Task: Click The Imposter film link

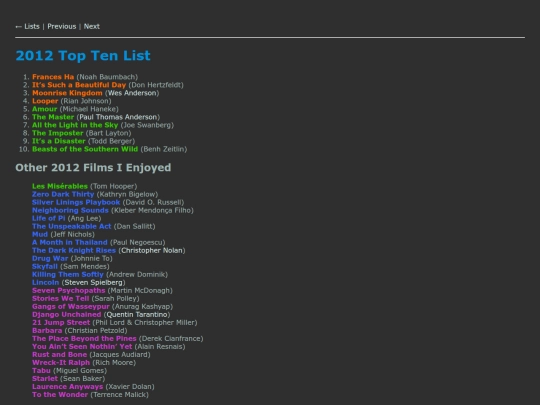Action: (x=58, y=133)
